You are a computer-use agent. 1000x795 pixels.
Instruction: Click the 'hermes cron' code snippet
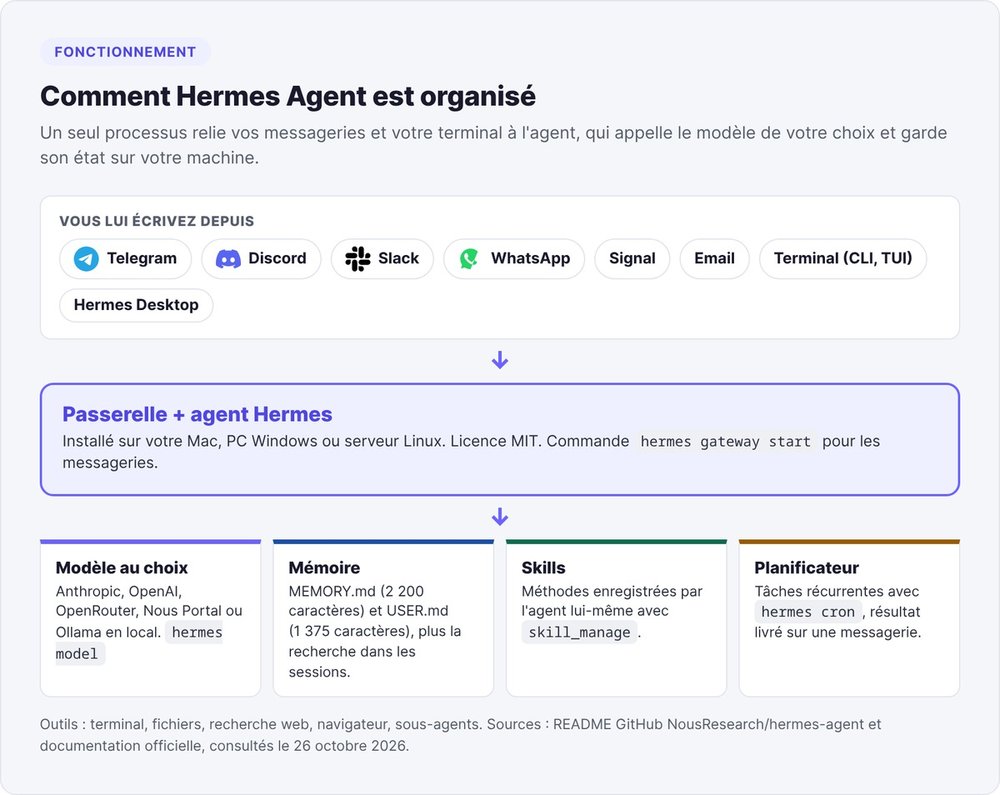pyautogui.click(x=808, y=612)
